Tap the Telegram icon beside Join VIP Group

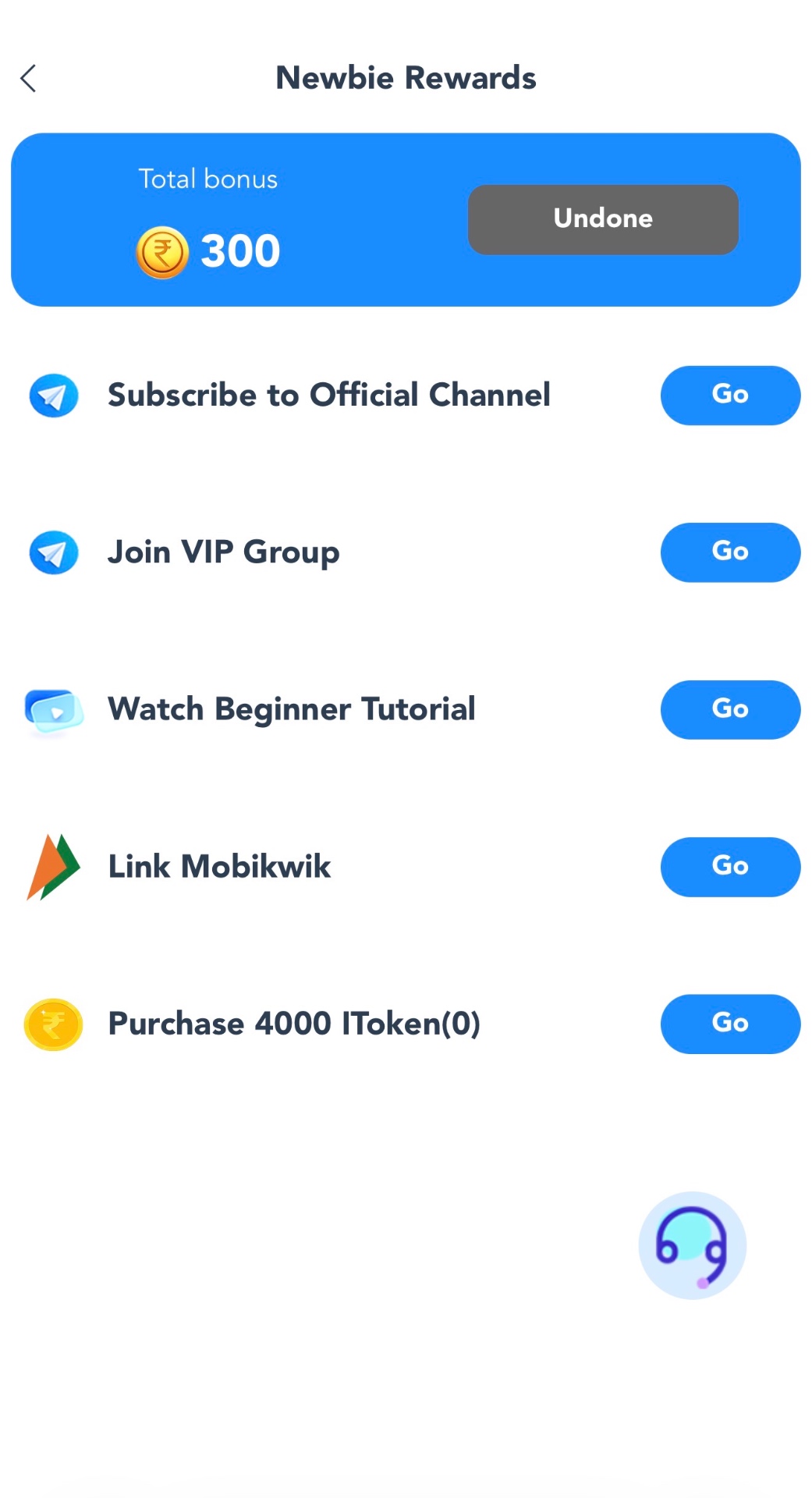54,552
